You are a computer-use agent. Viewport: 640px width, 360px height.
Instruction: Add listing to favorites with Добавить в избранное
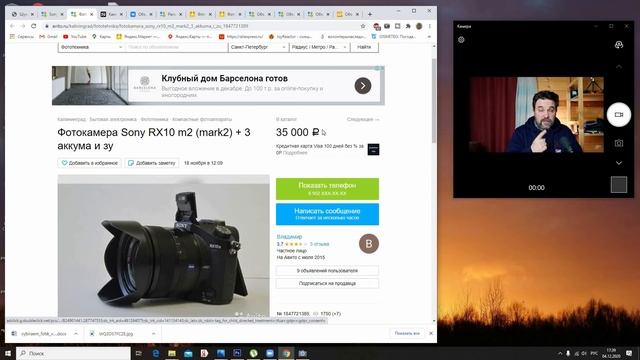[x=89, y=163]
